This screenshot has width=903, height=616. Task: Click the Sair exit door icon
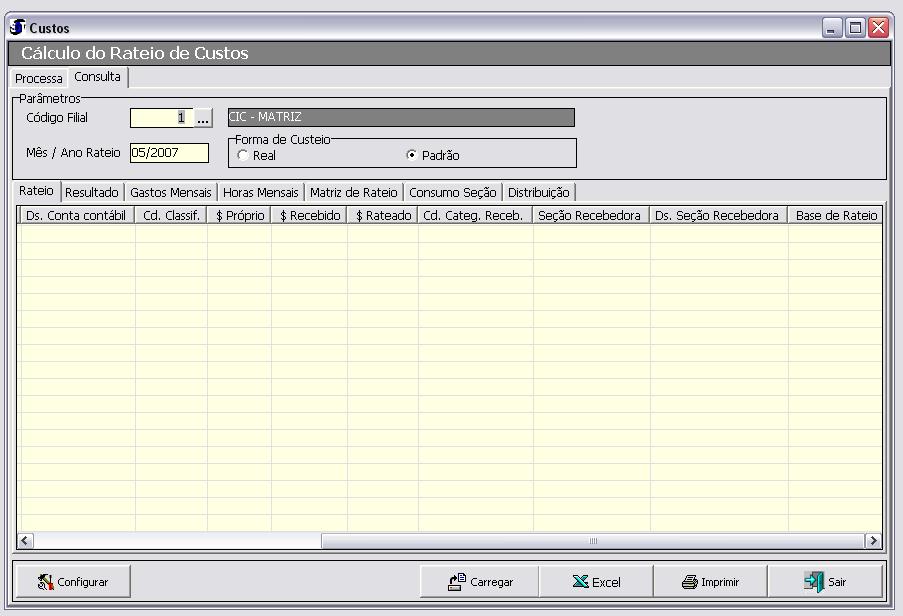click(814, 581)
